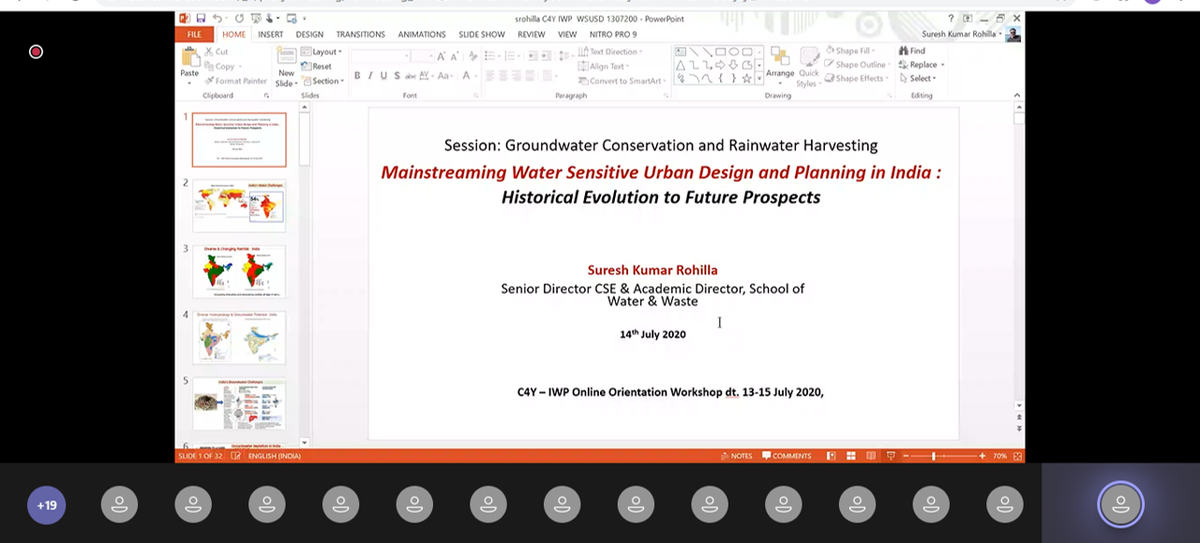The height and width of the screenshot is (543, 1200).
Task: Open Shape Effects options
Action: [x=856, y=79]
